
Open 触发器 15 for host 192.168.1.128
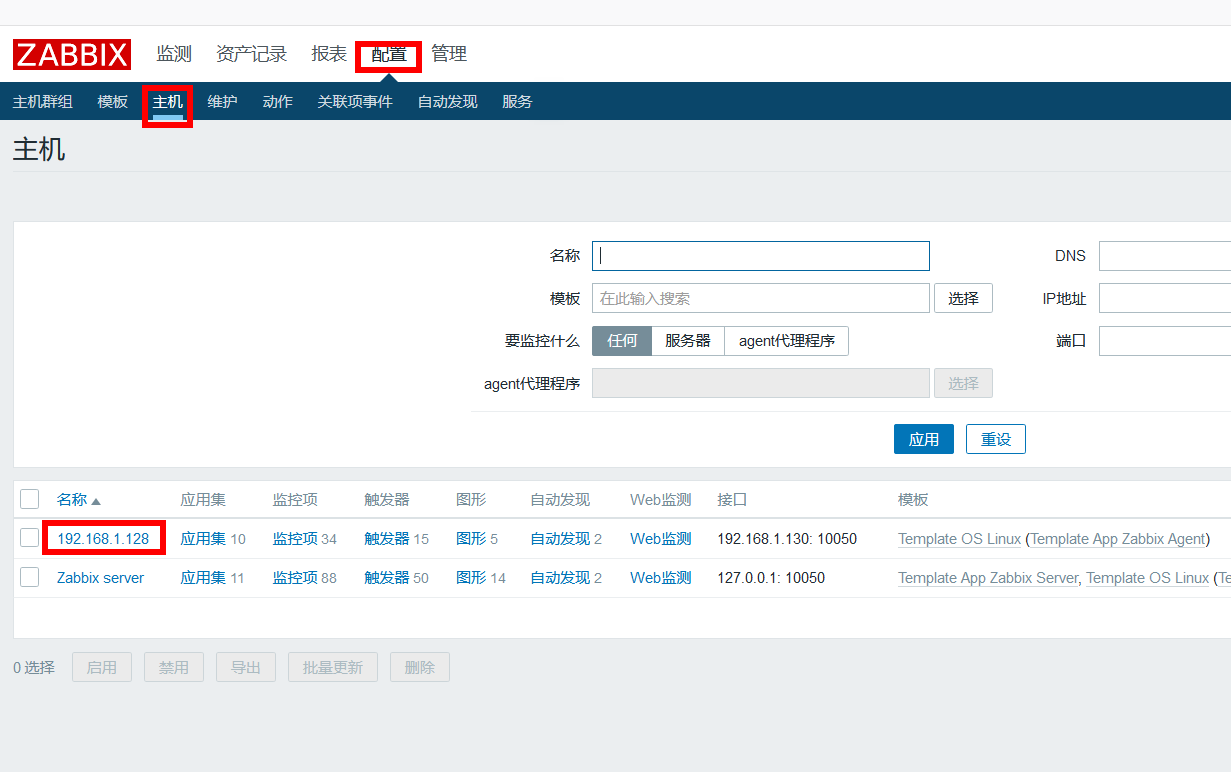pos(387,539)
